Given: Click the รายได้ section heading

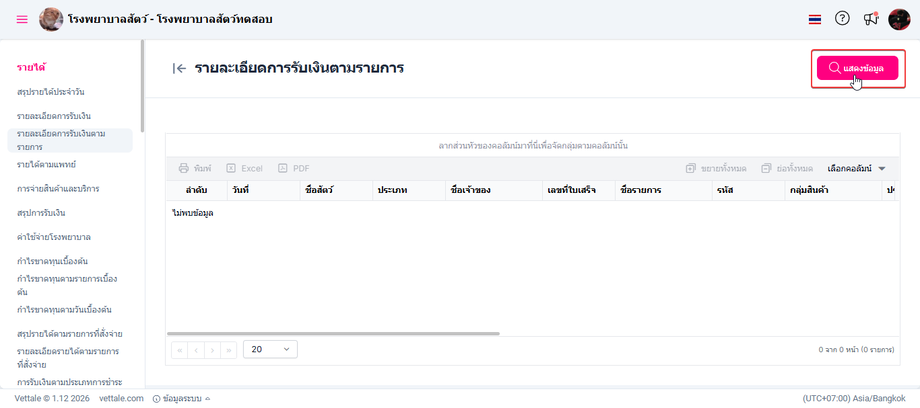Looking at the screenshot, I should (x=32, y=67).
